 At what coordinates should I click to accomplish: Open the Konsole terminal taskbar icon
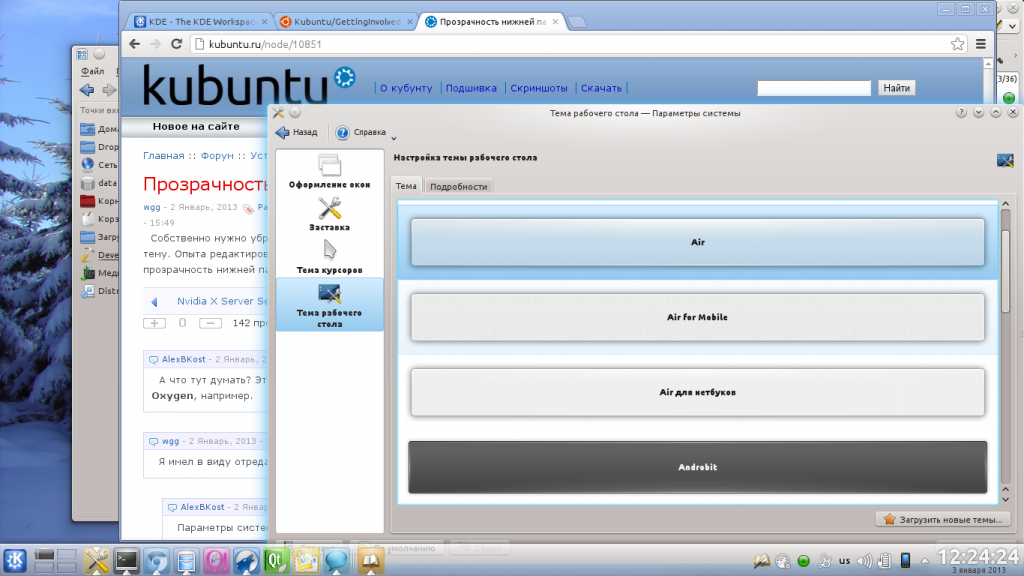126,560
